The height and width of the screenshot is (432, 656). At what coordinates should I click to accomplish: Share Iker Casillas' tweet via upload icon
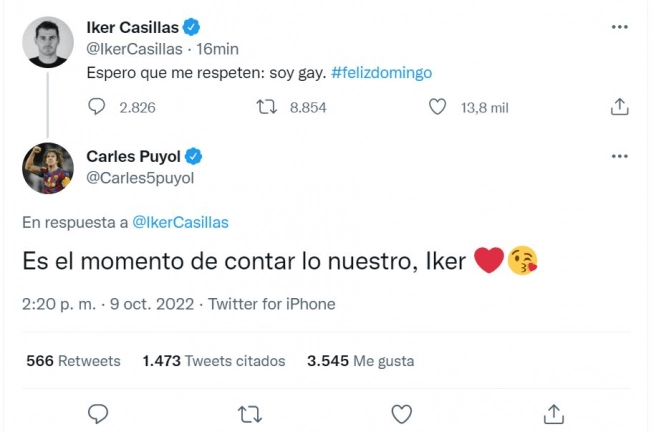[620, 107]
